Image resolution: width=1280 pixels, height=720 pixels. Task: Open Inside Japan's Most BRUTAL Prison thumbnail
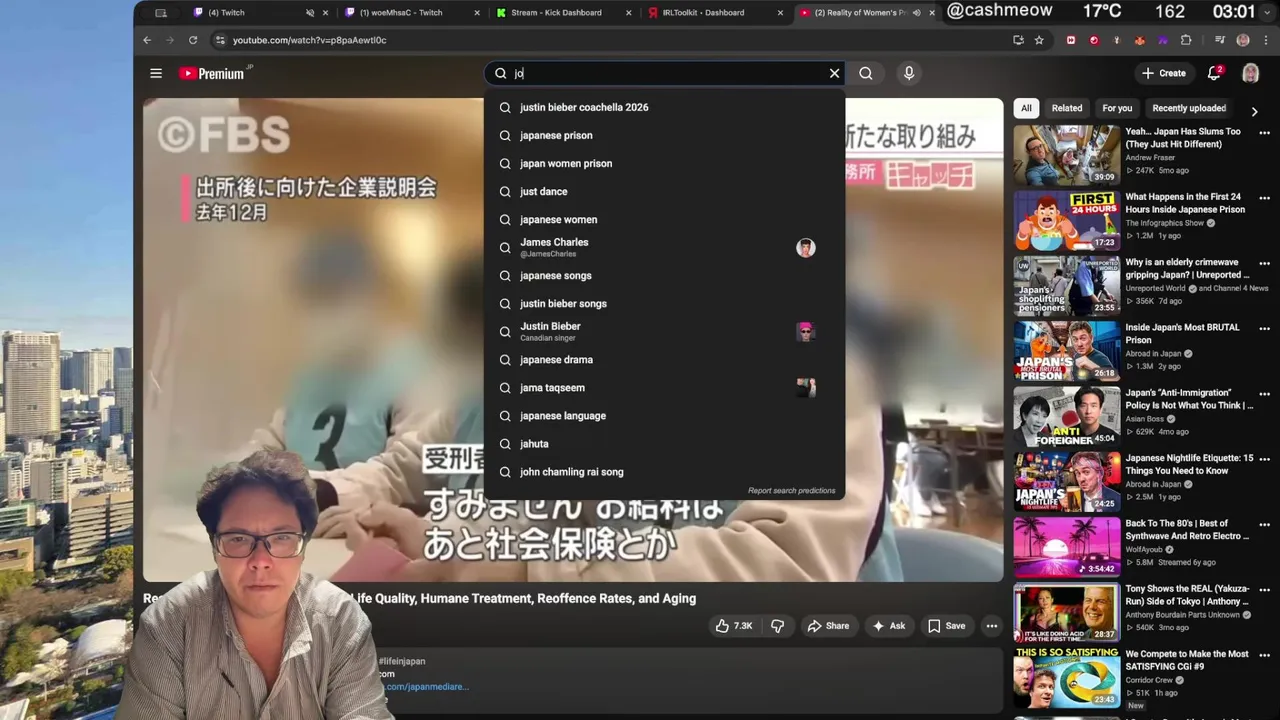click(1066, 351)
